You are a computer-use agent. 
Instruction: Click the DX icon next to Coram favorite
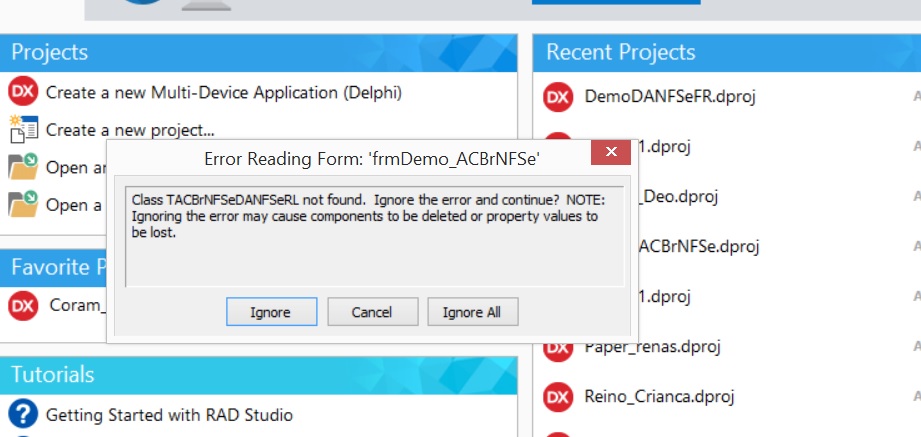click(23, 305)
